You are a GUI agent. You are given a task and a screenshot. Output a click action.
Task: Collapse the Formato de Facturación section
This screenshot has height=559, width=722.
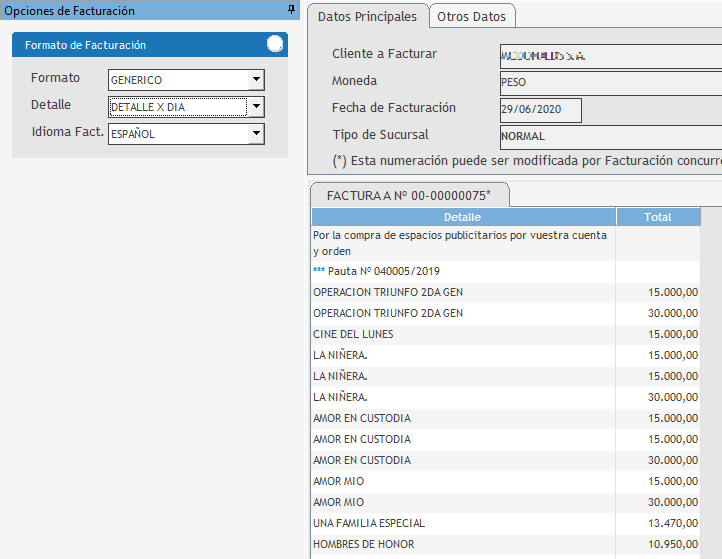[x=275, y=44]
